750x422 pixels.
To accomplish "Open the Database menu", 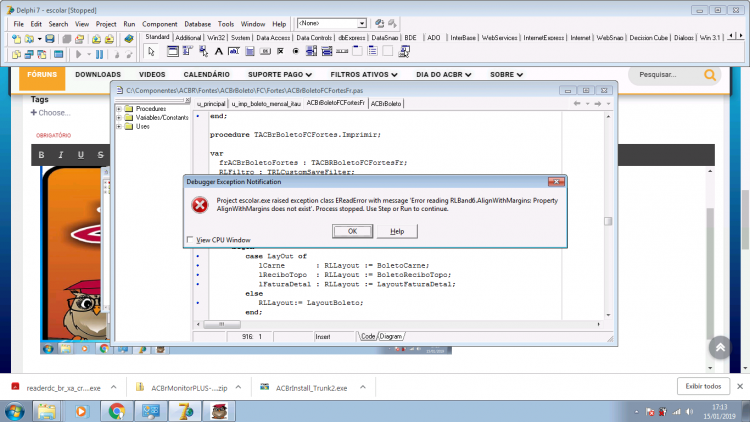I will pos(198,24).
